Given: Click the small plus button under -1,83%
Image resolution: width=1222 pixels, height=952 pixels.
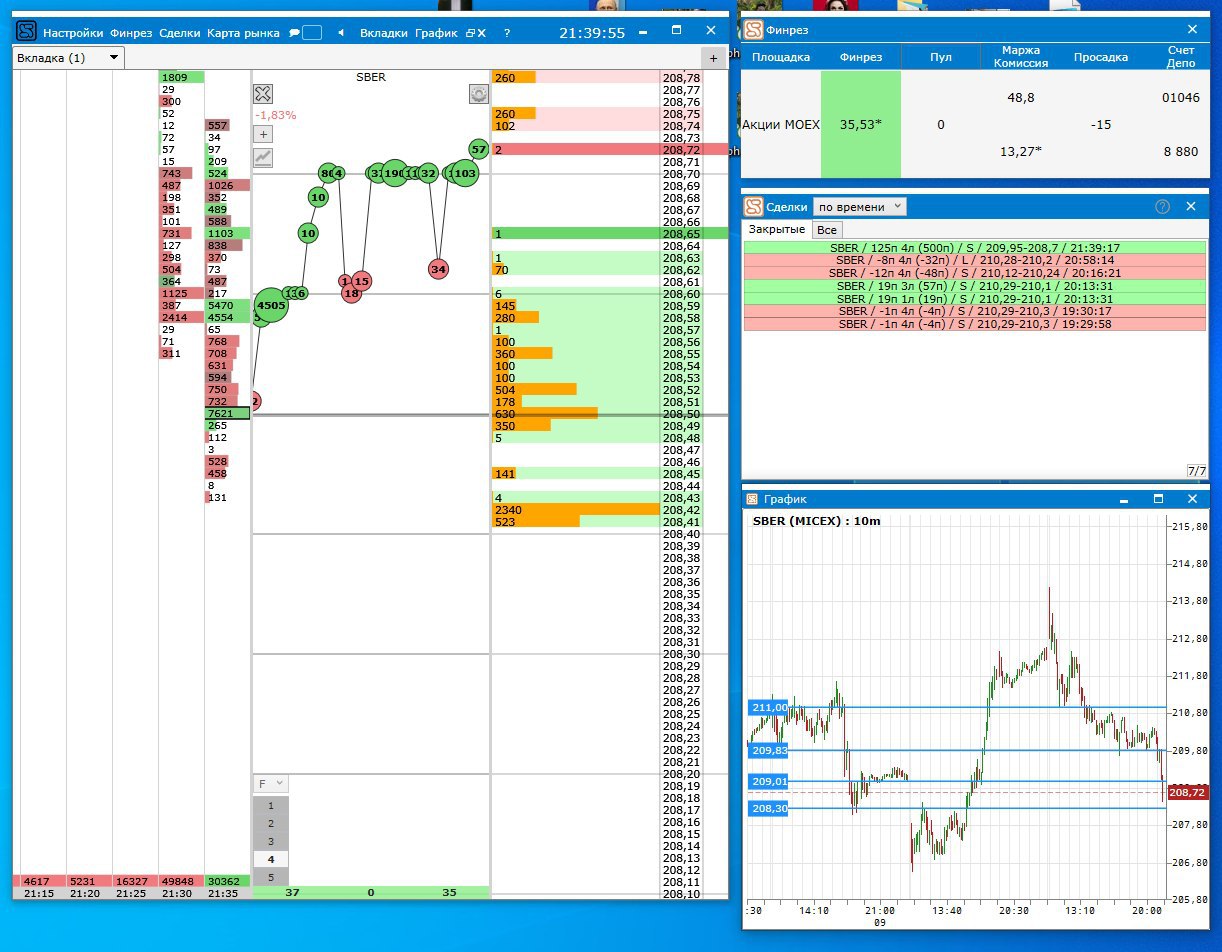Looking at the screenshot, I should (x=263, y=134).
